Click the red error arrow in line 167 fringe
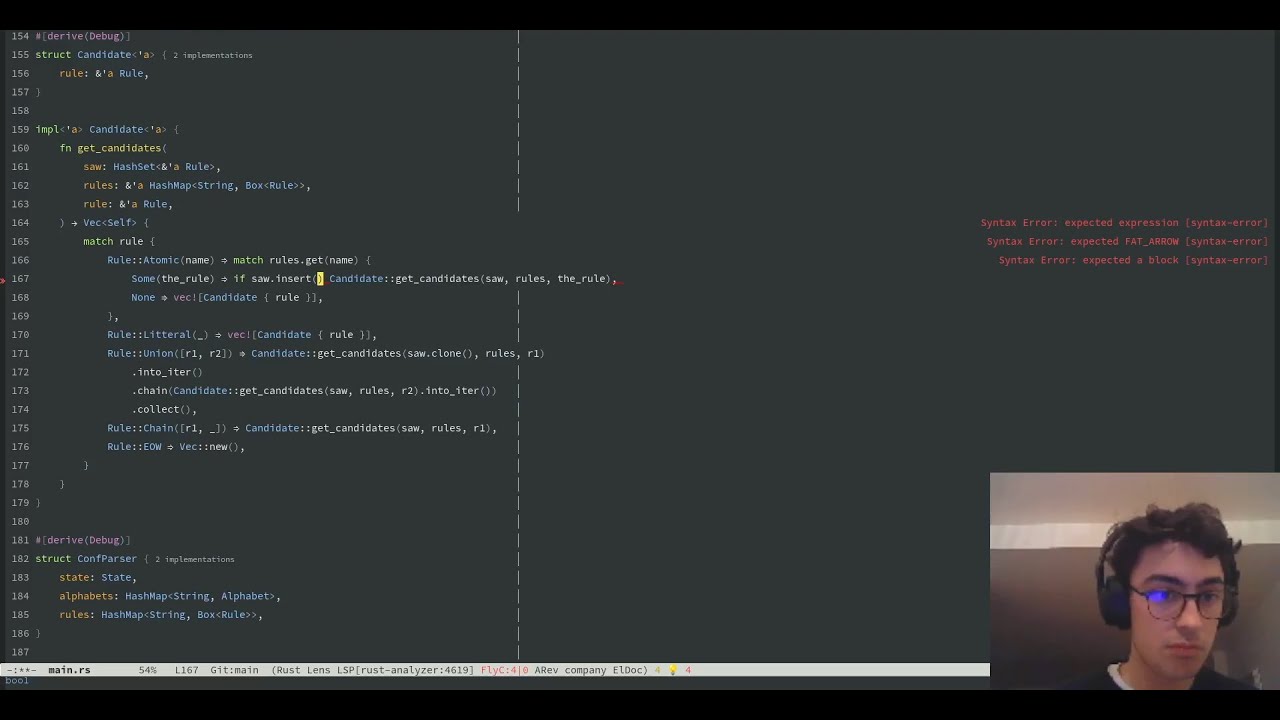Image resolution: width=1280 pixels, height=720 pixels. click(4, 280)
